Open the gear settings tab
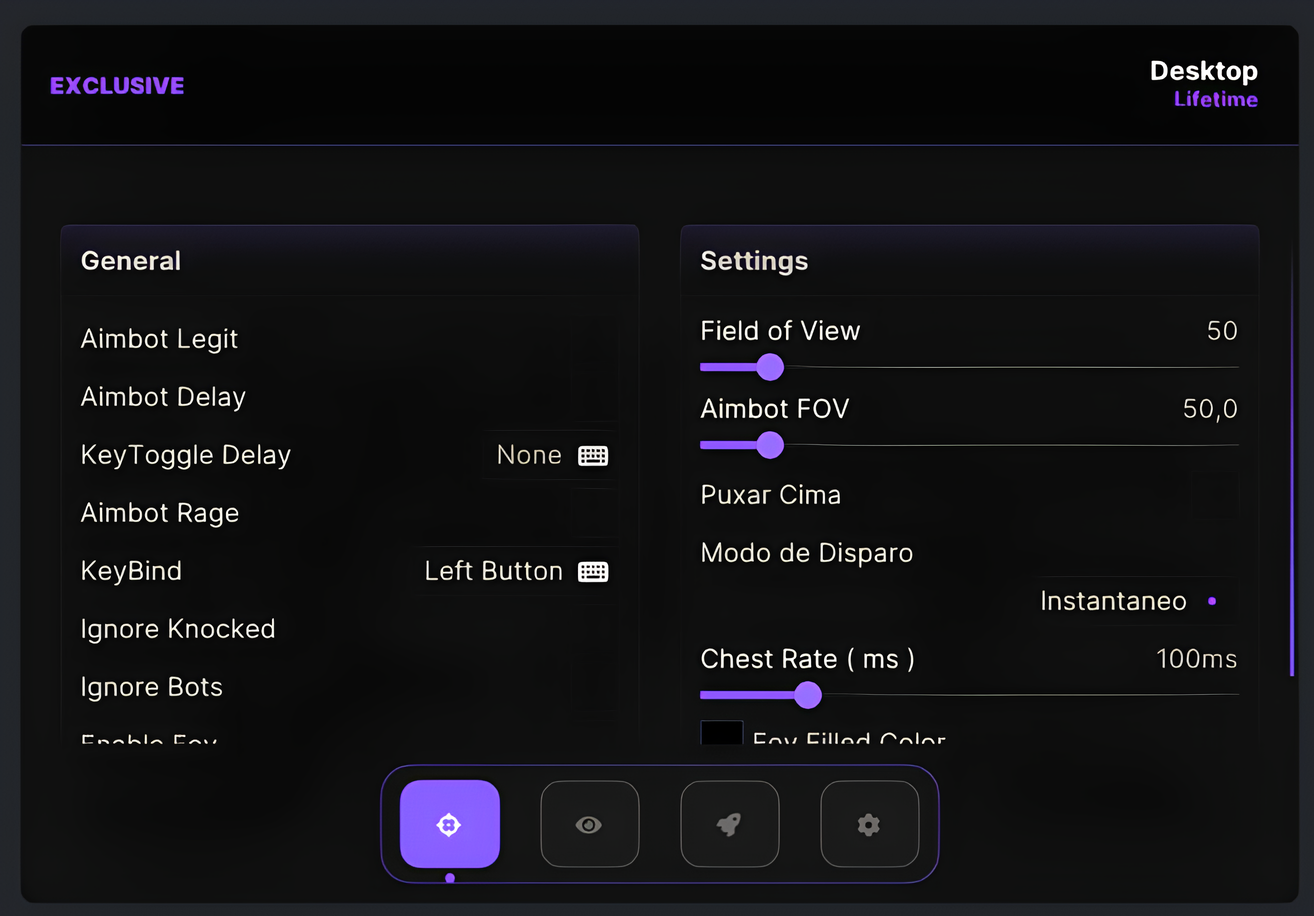This screenshot has height=916, width=1314. coord(869,824)
